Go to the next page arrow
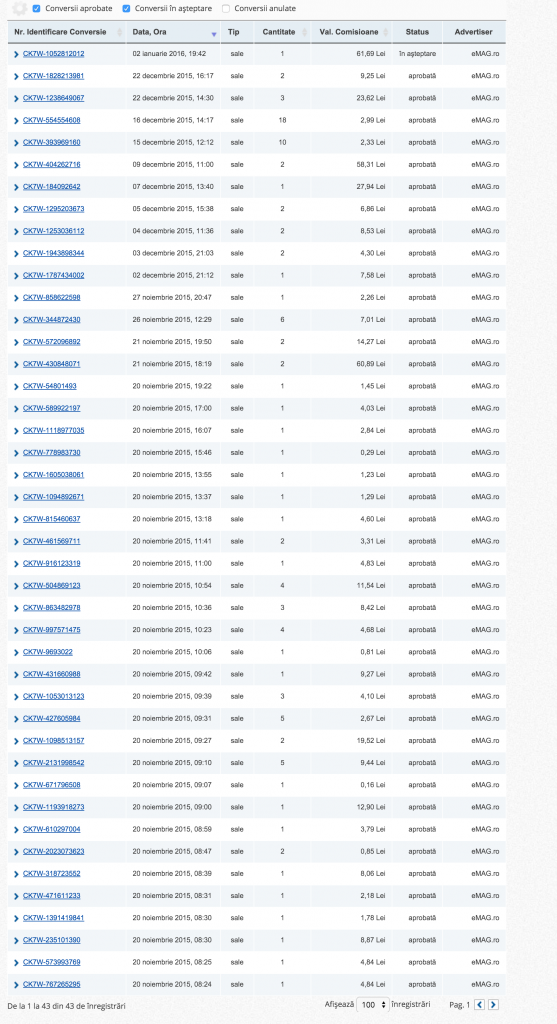Viewport: 557px width, 1024px height. click(493, 1004)
